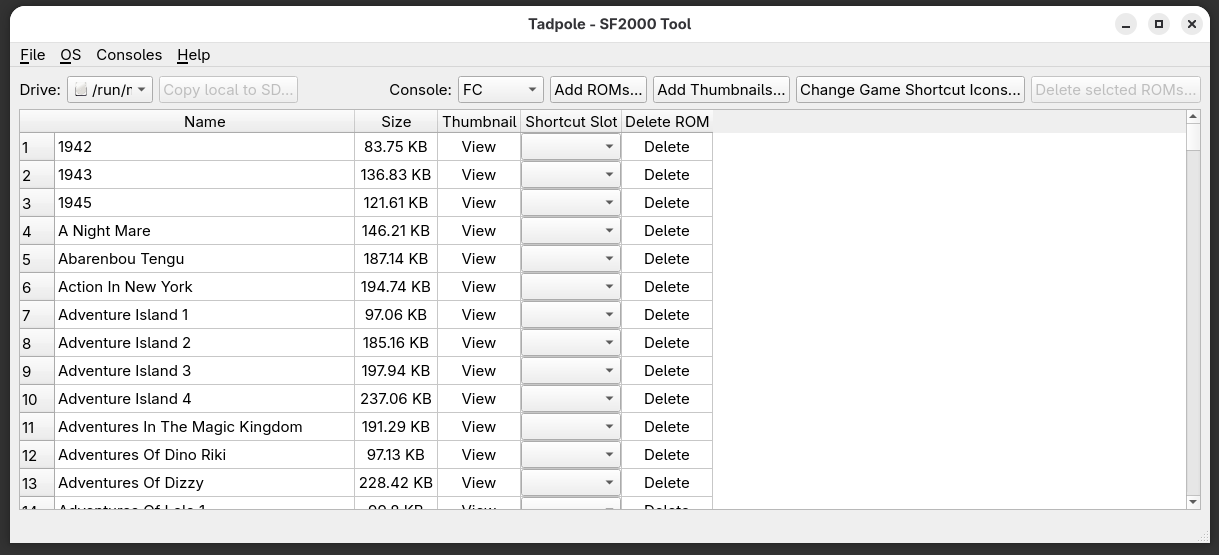Expand the Console FC combo box
Screen dimensions: 1219x555
500,90
